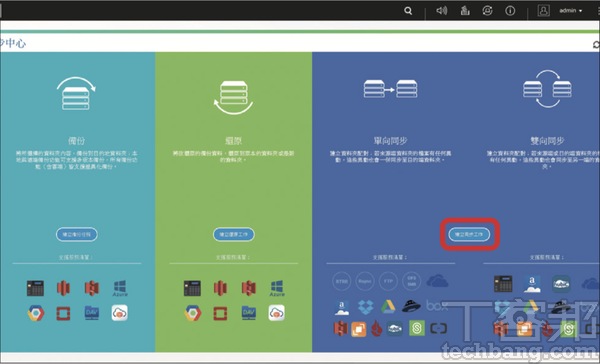The image size is (600, 364).
Task: Open the info notifications icon
Action: pos(510,11)
